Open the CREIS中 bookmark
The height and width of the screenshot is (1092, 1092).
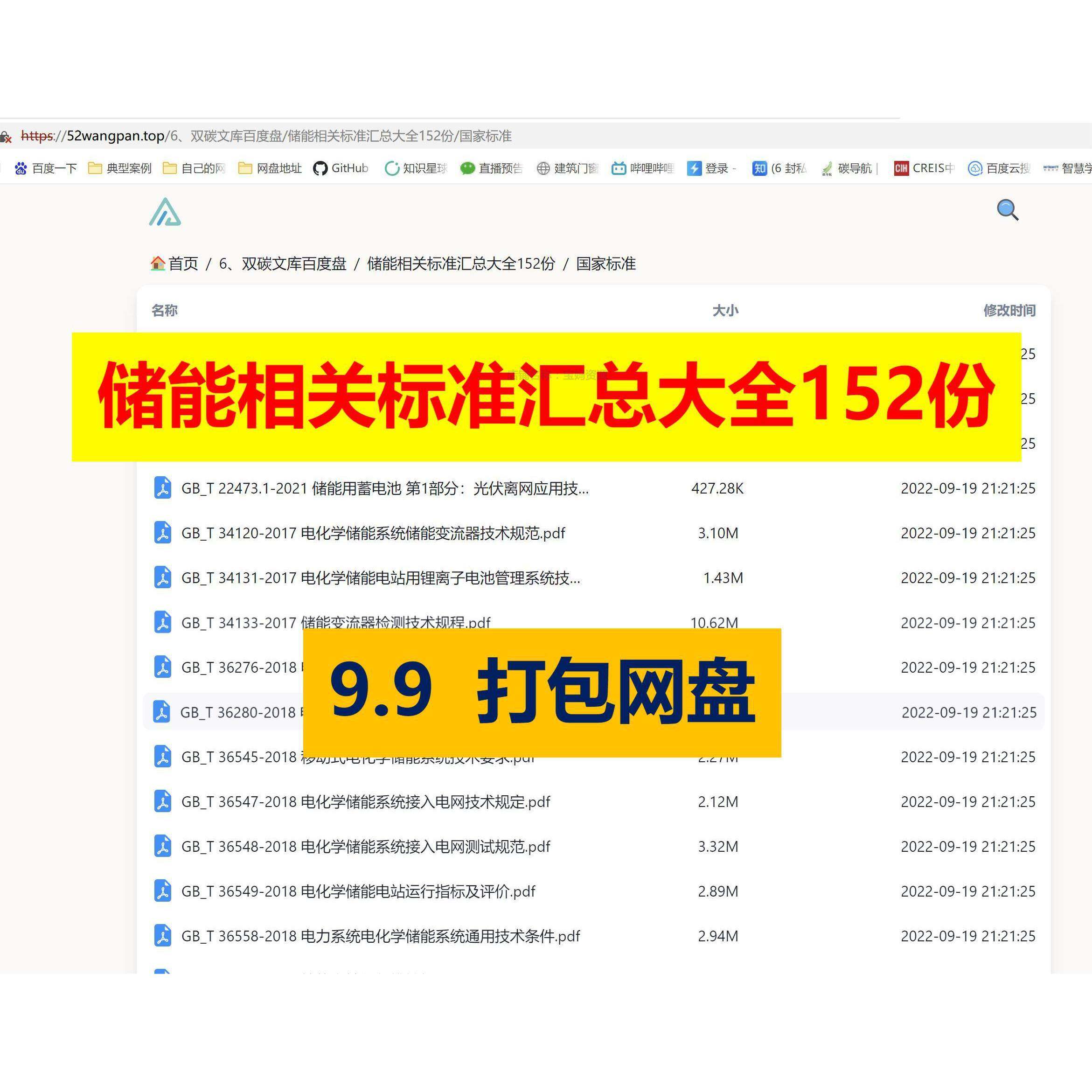[924, 168]
